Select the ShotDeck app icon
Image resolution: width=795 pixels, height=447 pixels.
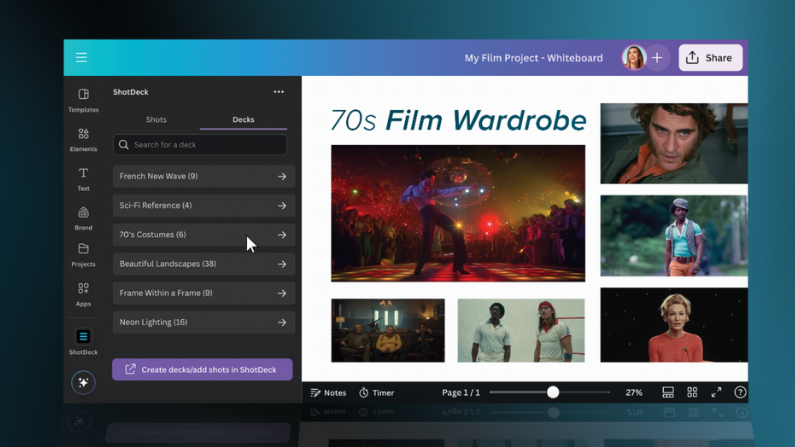click(84, 341)
